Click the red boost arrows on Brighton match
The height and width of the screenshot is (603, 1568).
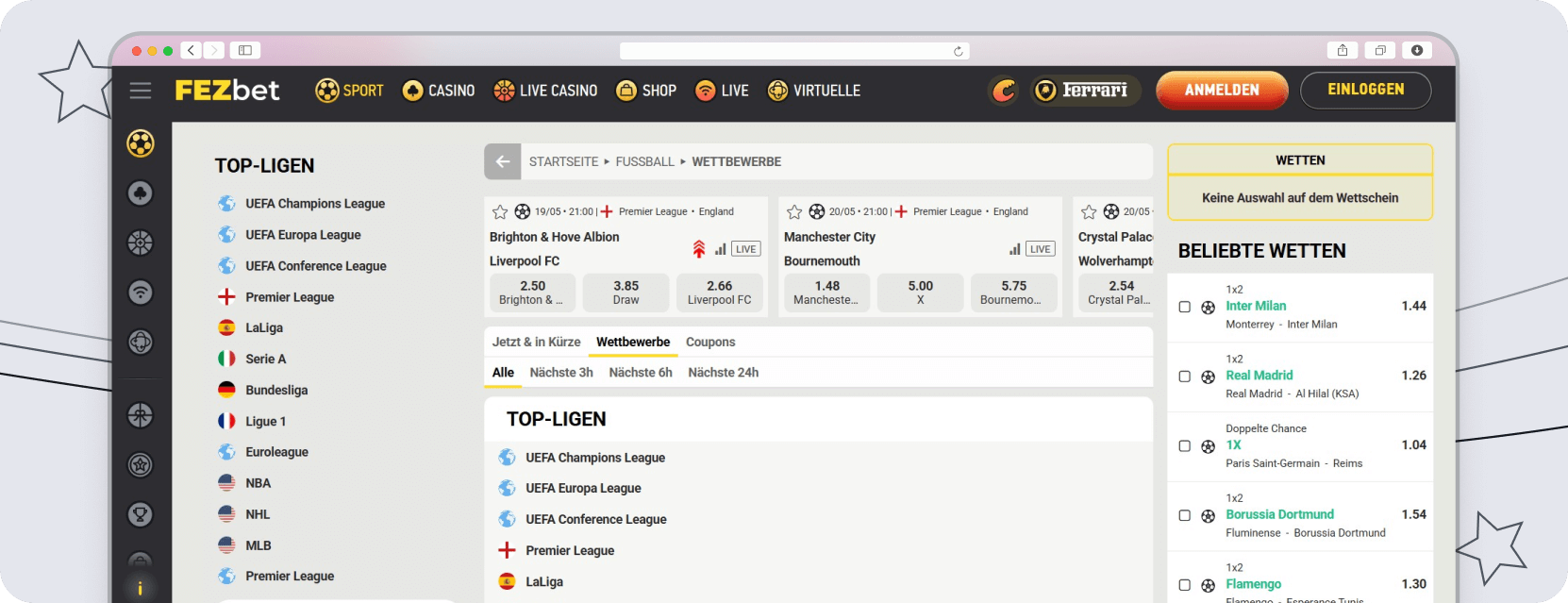pos(699,249)
